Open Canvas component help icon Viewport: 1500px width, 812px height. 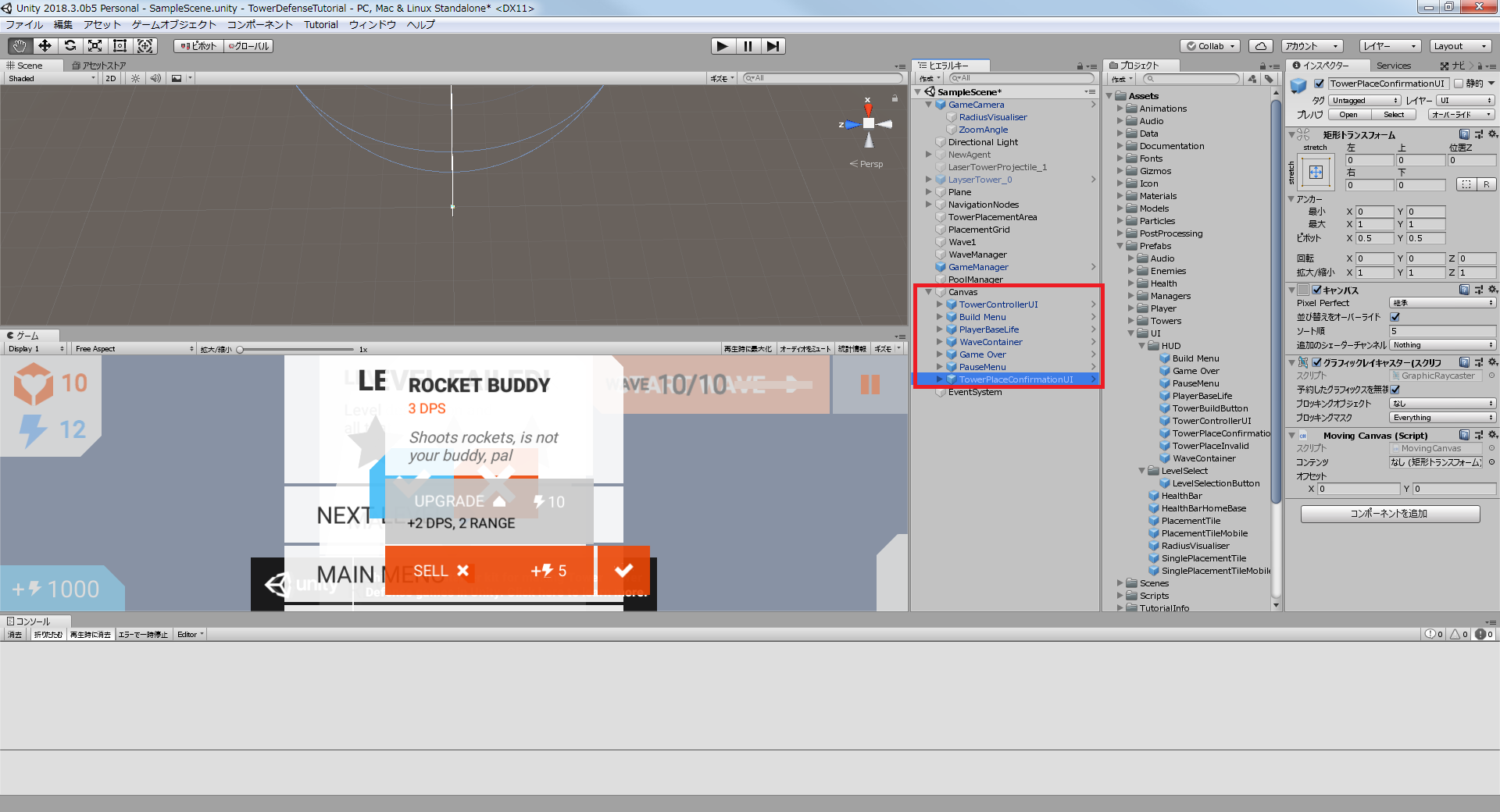(x=1464, y=290)
